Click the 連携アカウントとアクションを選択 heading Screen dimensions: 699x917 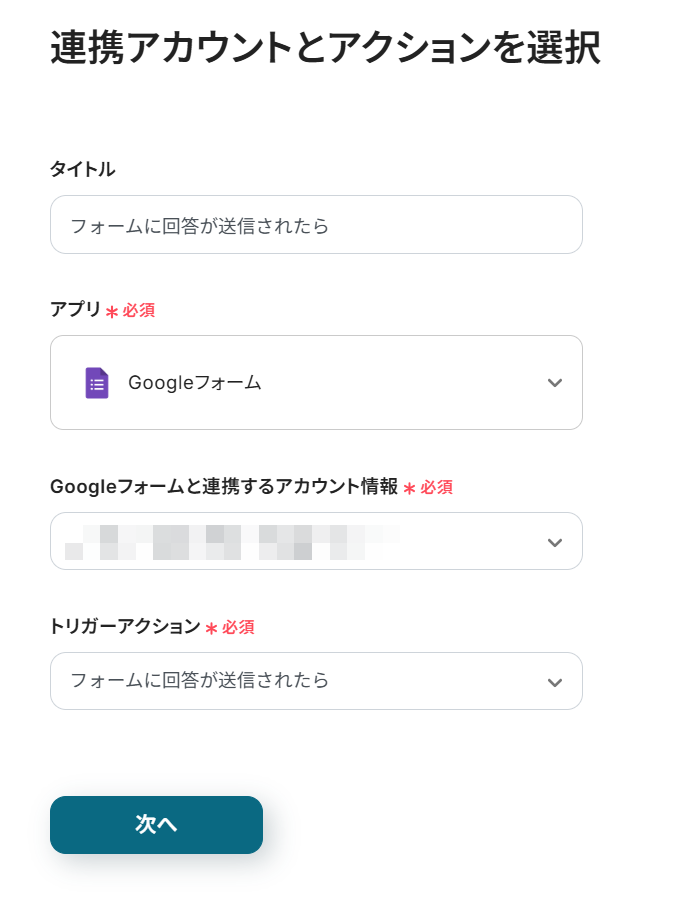(x=325, y=48)
